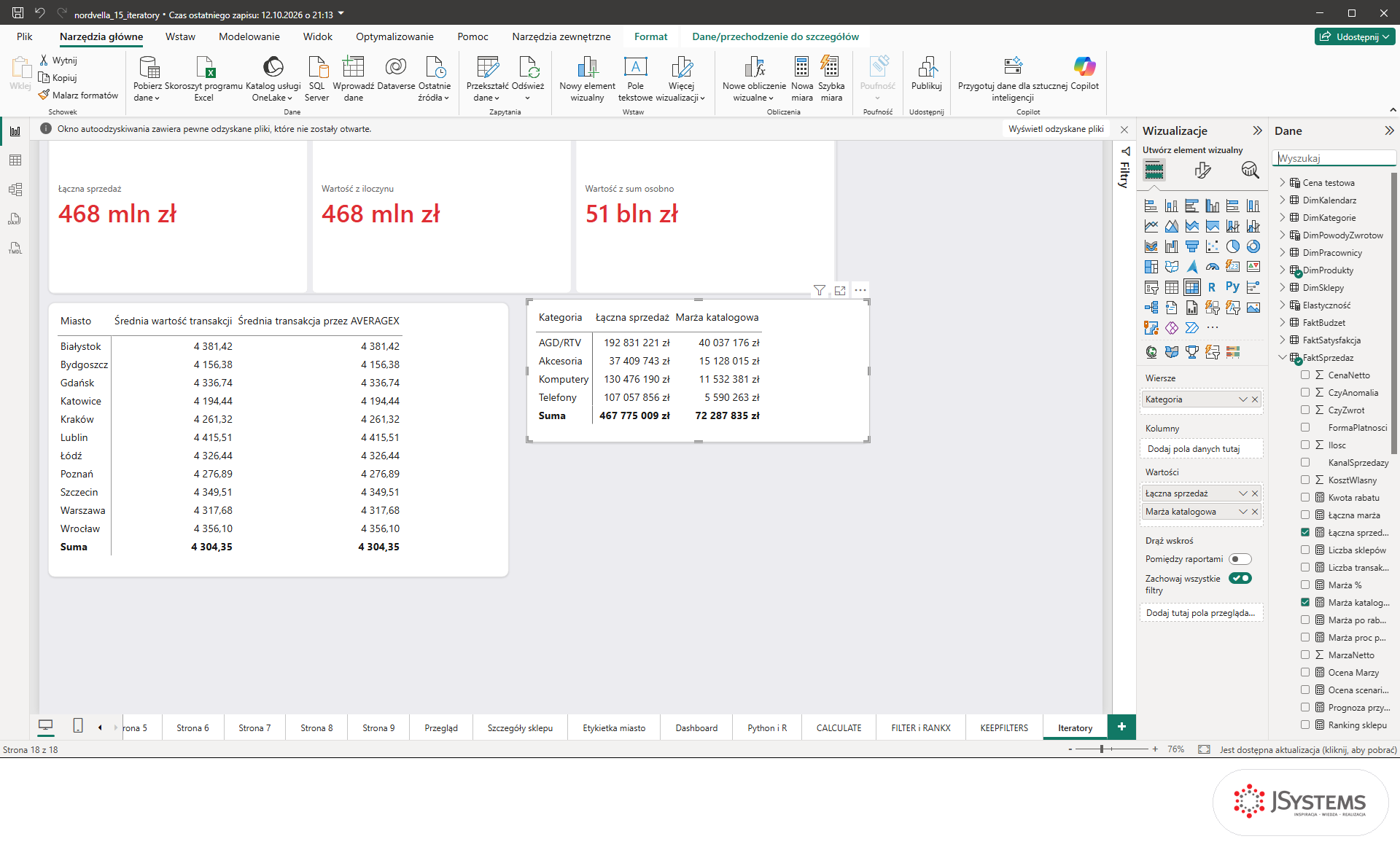Image resolution: width=1400 pixels, height=847 pixels.
Task: Click the Udostępnij button
Action: 1355,36
